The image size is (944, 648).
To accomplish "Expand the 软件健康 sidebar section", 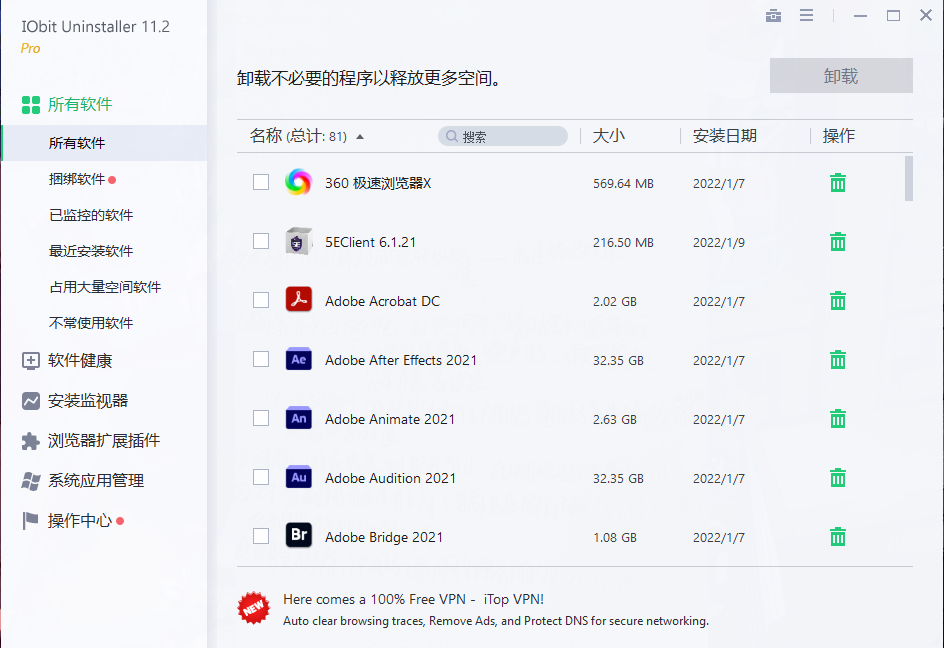I will [x=80, y=361].
